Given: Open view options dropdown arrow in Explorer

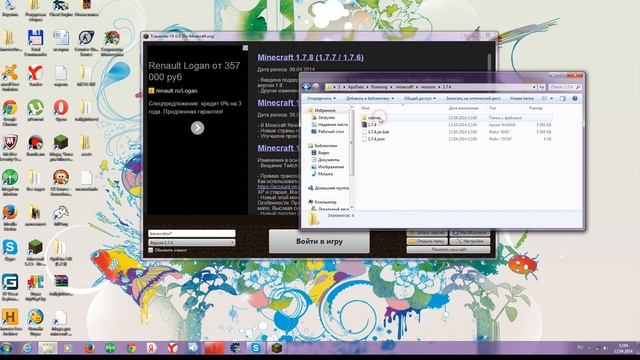Looking at the screenshot, I should click(551, 98).
